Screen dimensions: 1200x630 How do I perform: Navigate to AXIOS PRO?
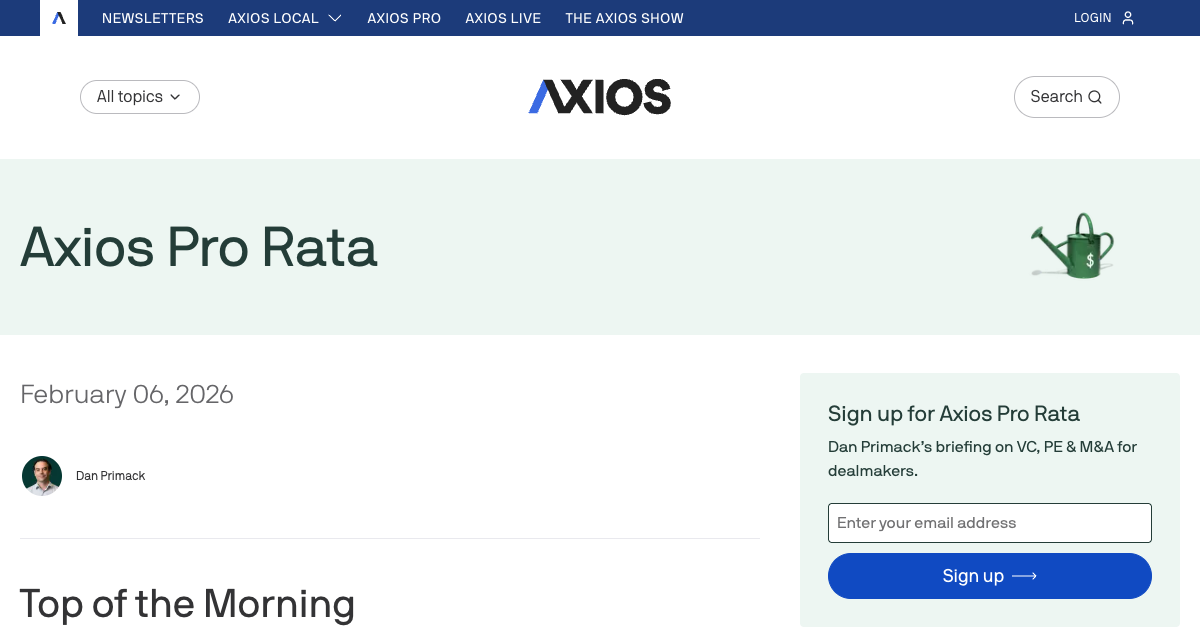point(404,17)
